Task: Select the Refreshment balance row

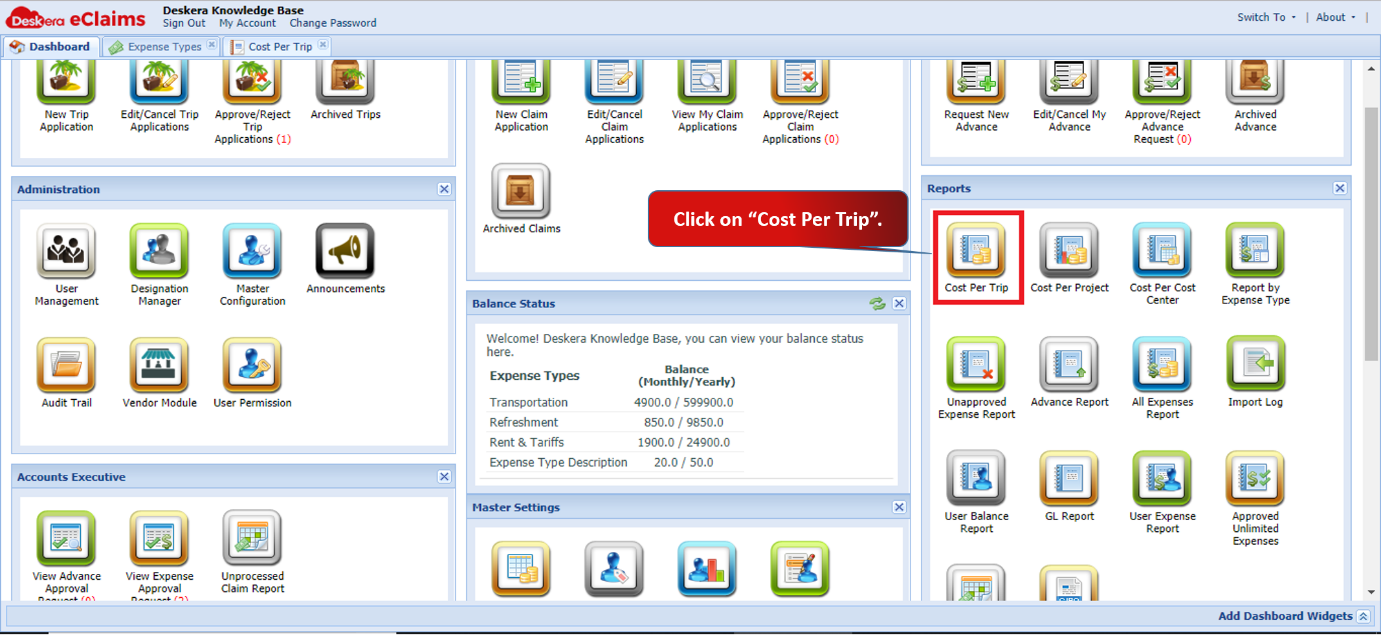Action: (615, 422)
